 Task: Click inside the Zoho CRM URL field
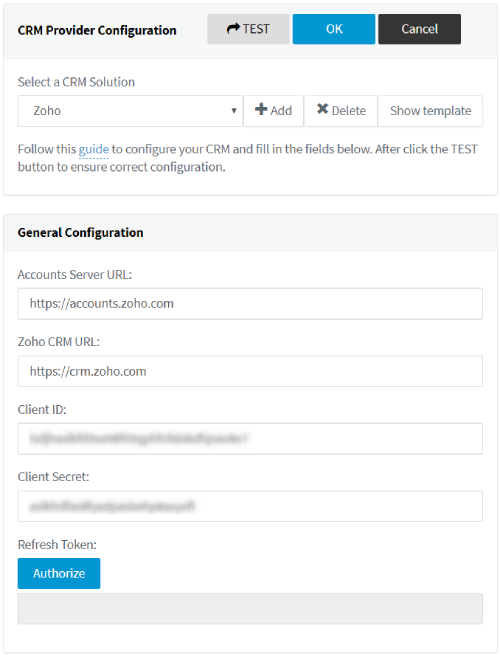[250, 372]
